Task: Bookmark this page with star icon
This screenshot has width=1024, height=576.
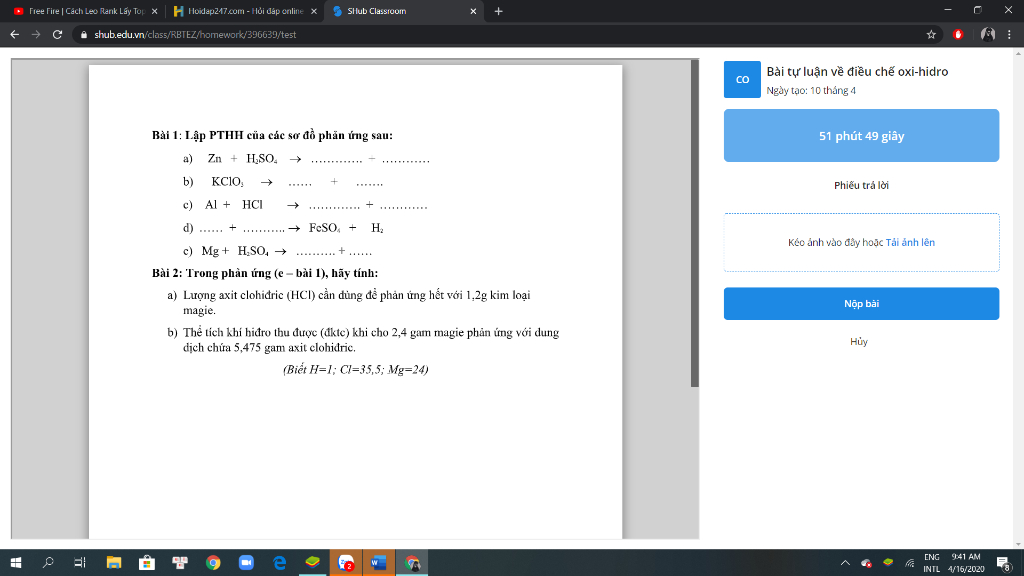Action: [931, 35]
